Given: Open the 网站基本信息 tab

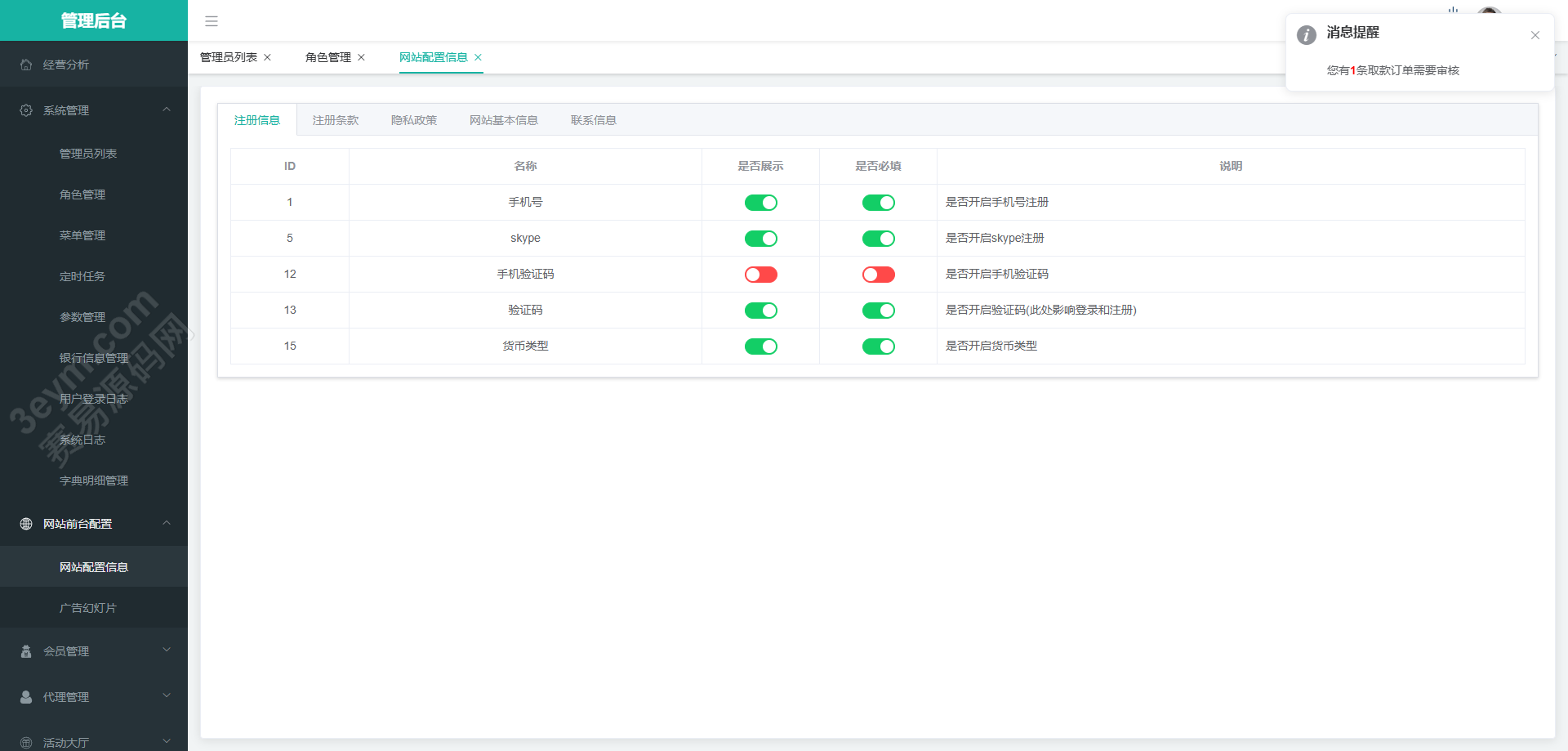Looking at the screenshot, I should 503,120.
